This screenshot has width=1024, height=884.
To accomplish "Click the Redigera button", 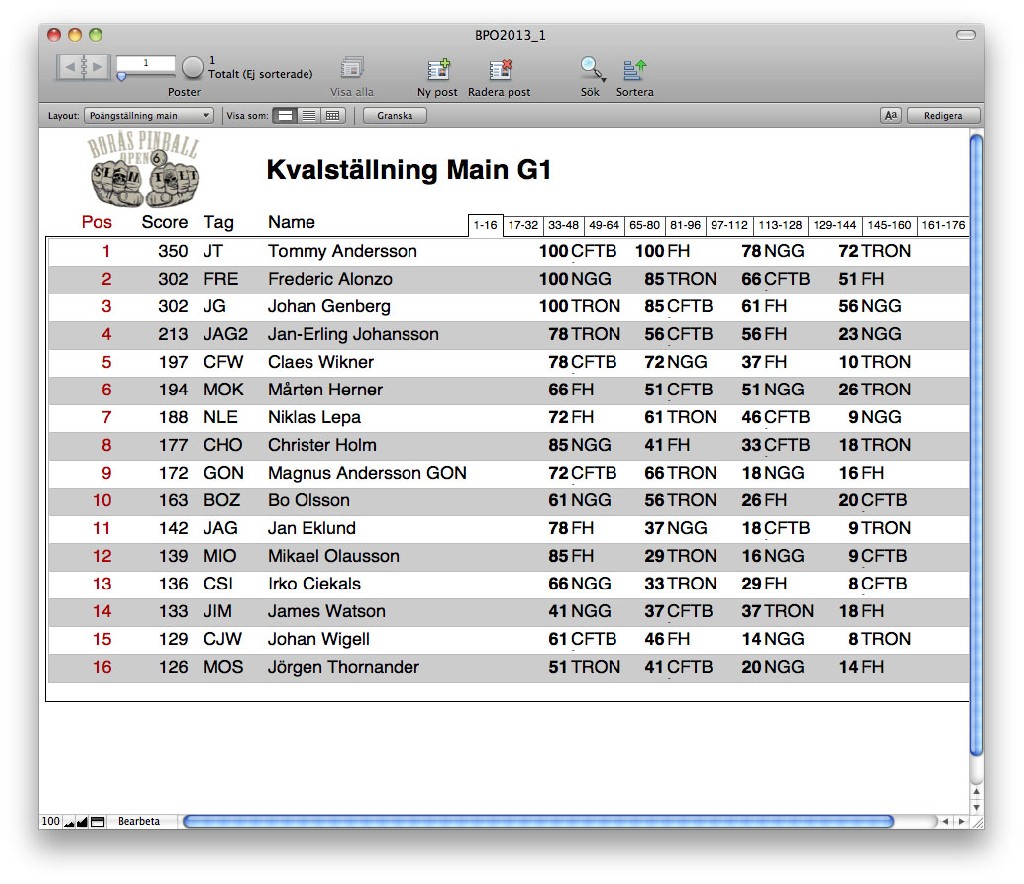I will click(943, 116).
